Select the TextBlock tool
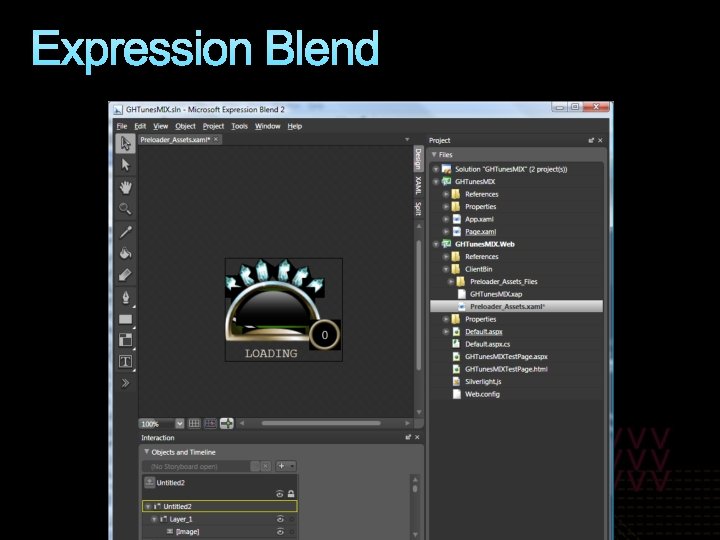The image size is (720, 540). 125,361
